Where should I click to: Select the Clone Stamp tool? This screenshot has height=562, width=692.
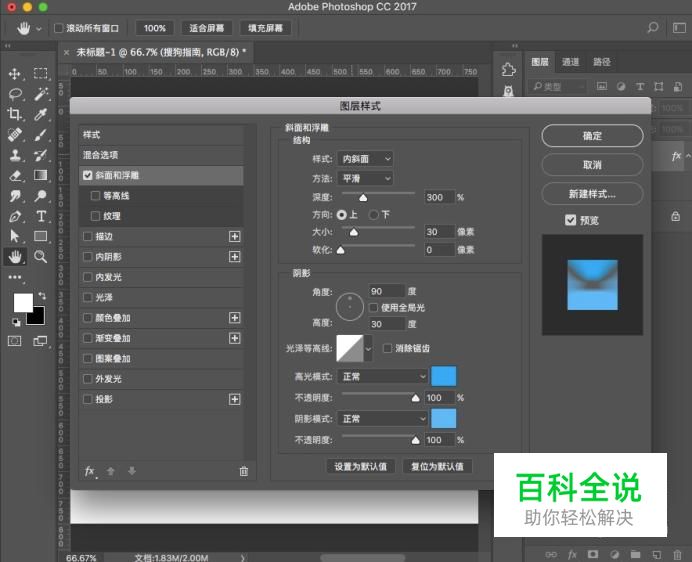point(15,155)
